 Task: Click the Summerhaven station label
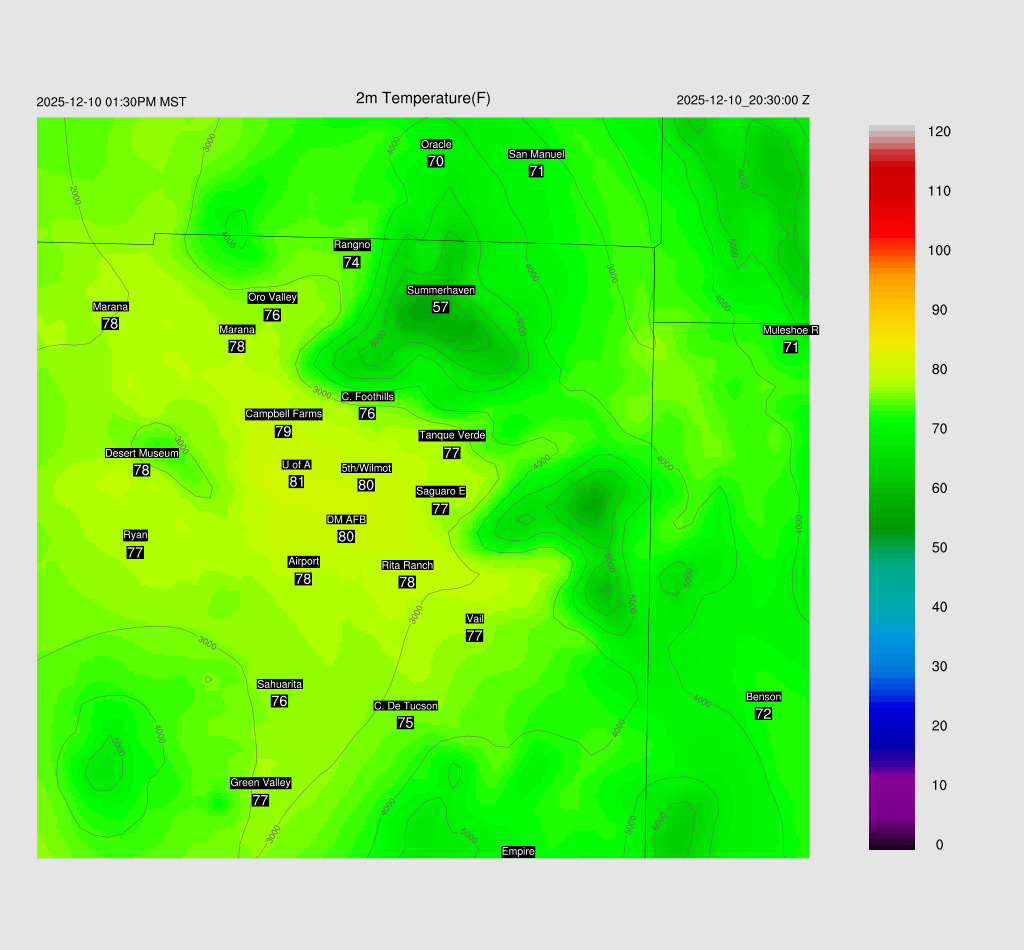click(441, 290)
